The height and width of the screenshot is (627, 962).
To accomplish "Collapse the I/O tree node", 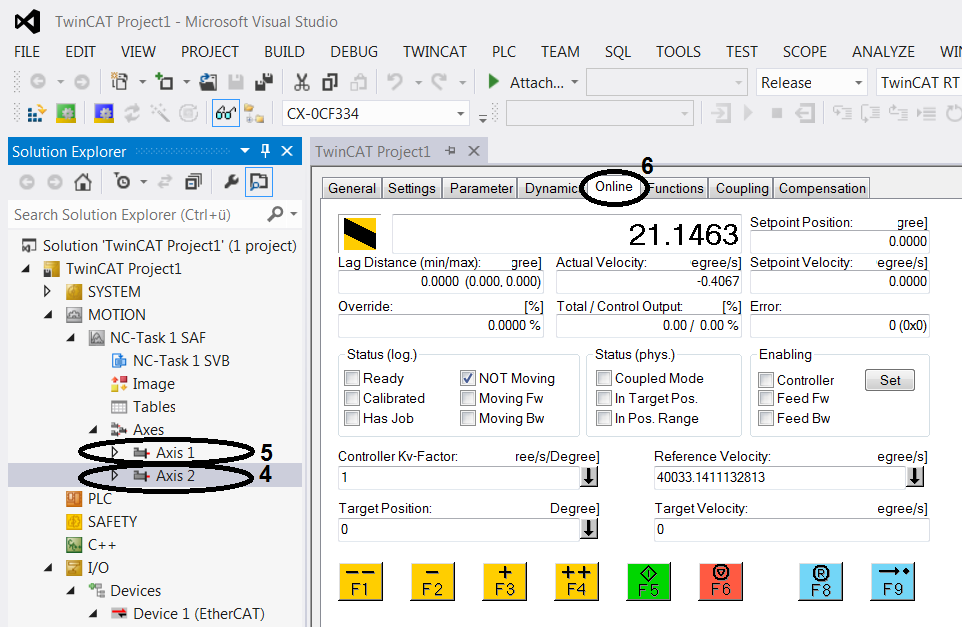I will coord(48,568).
